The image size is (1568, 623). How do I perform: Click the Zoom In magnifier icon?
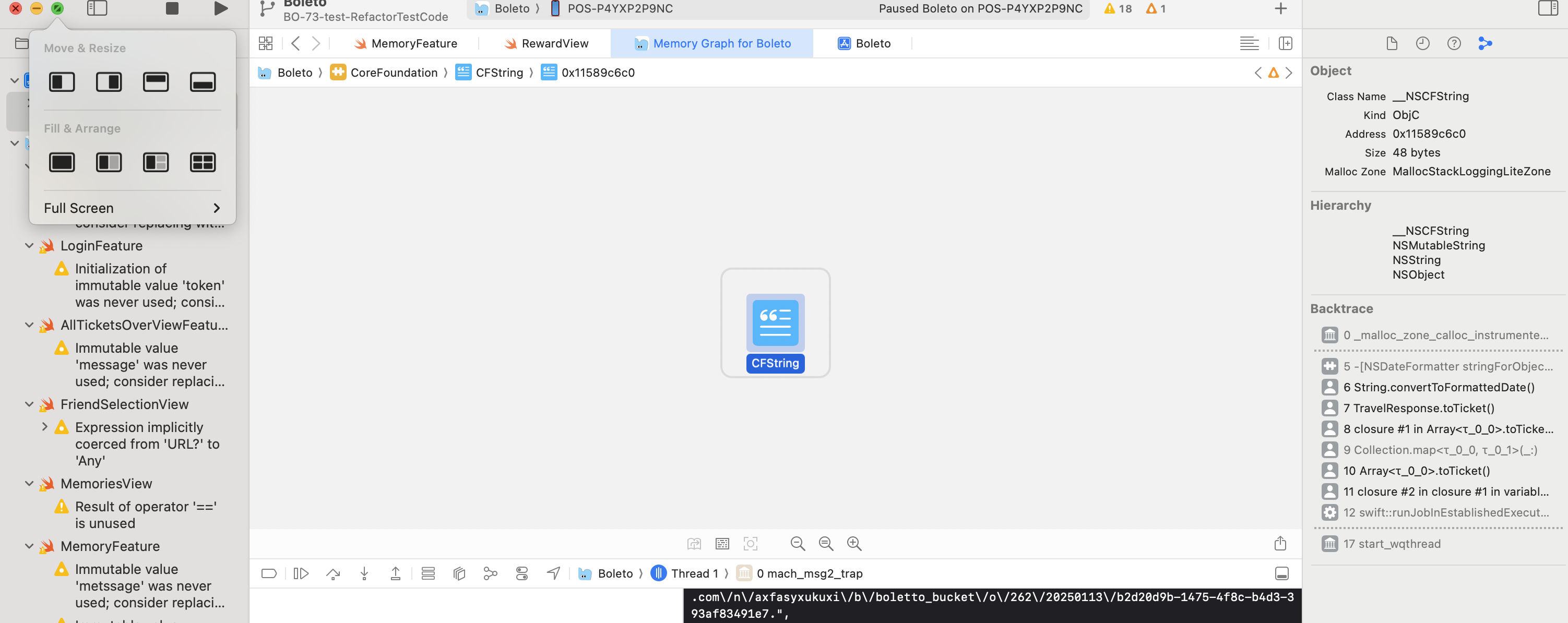(x=854, y=543)
